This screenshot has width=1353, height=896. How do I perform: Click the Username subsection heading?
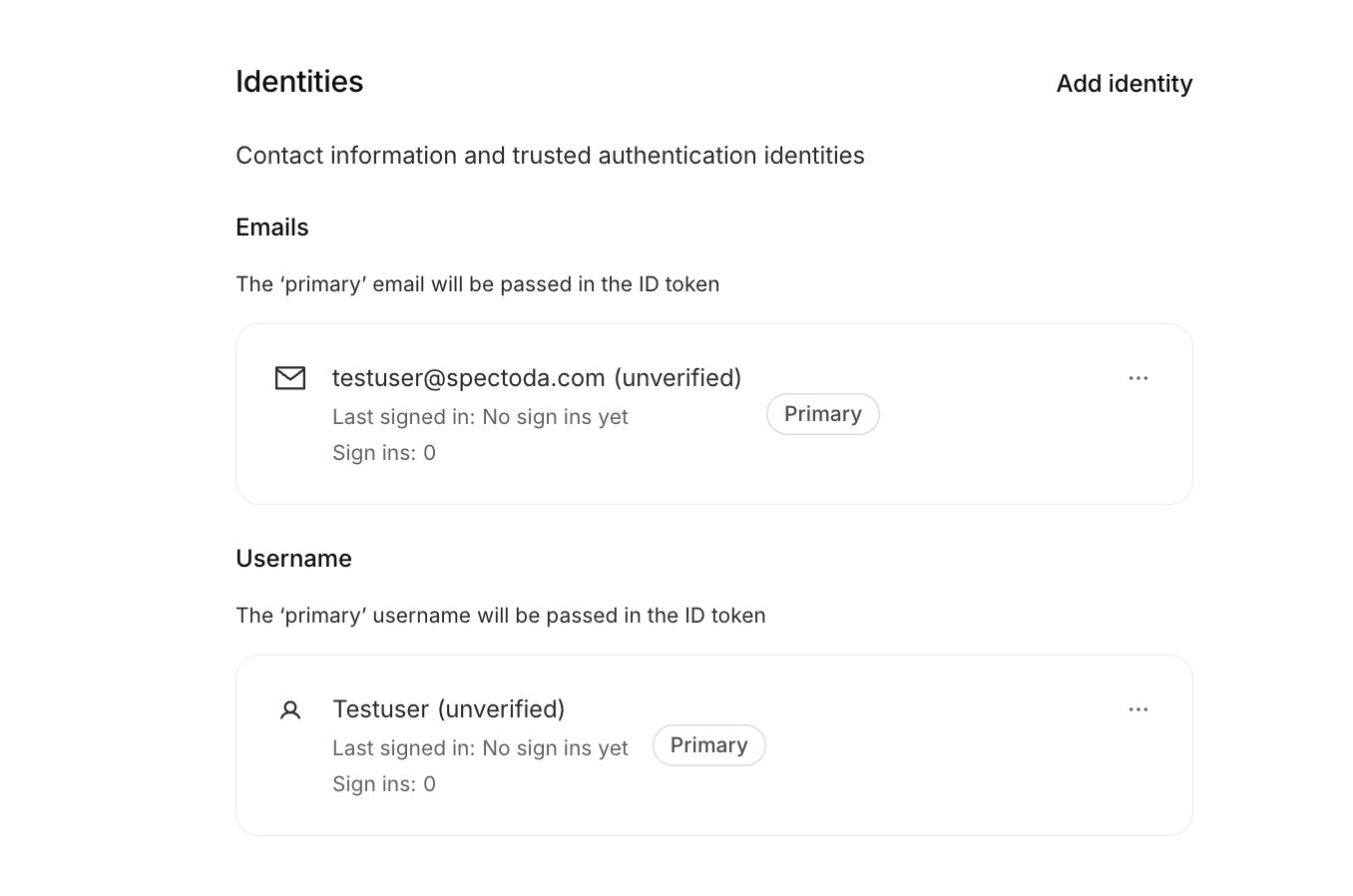293,559
